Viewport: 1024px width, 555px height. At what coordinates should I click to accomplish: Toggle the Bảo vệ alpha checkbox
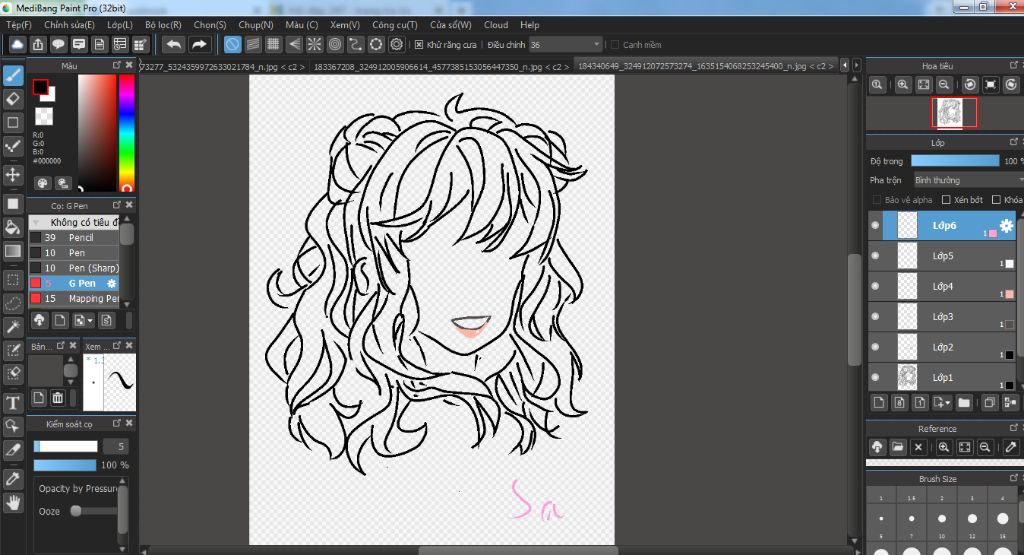point(876,200)
